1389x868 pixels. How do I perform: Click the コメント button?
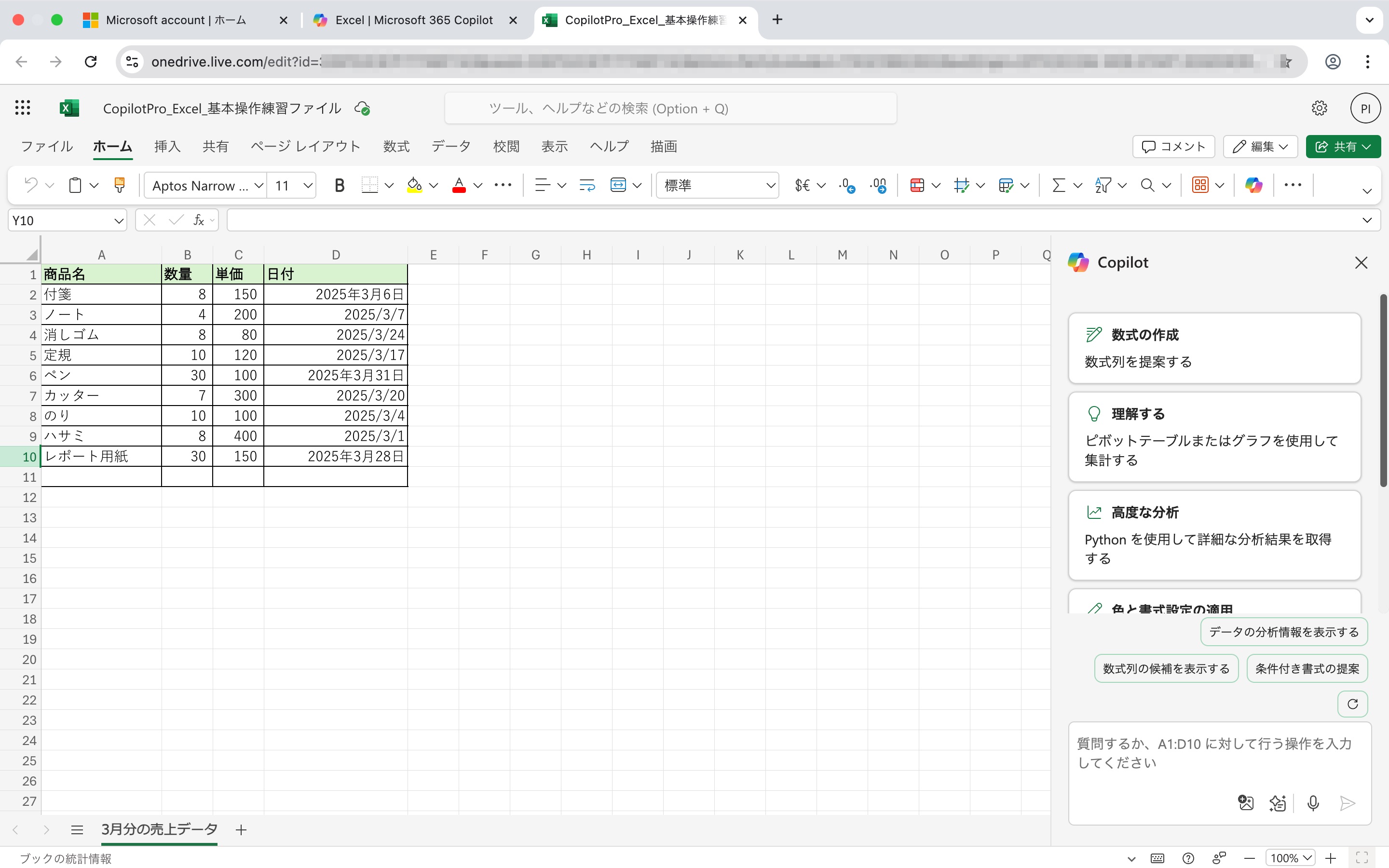coord(1173,147)
